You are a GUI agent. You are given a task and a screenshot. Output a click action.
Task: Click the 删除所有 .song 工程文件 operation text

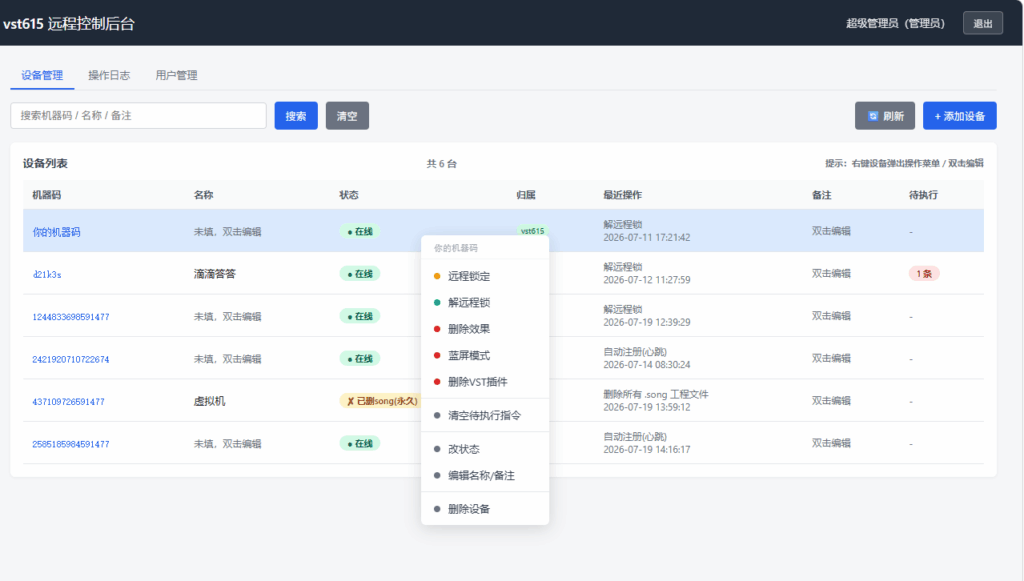point(656,394)
